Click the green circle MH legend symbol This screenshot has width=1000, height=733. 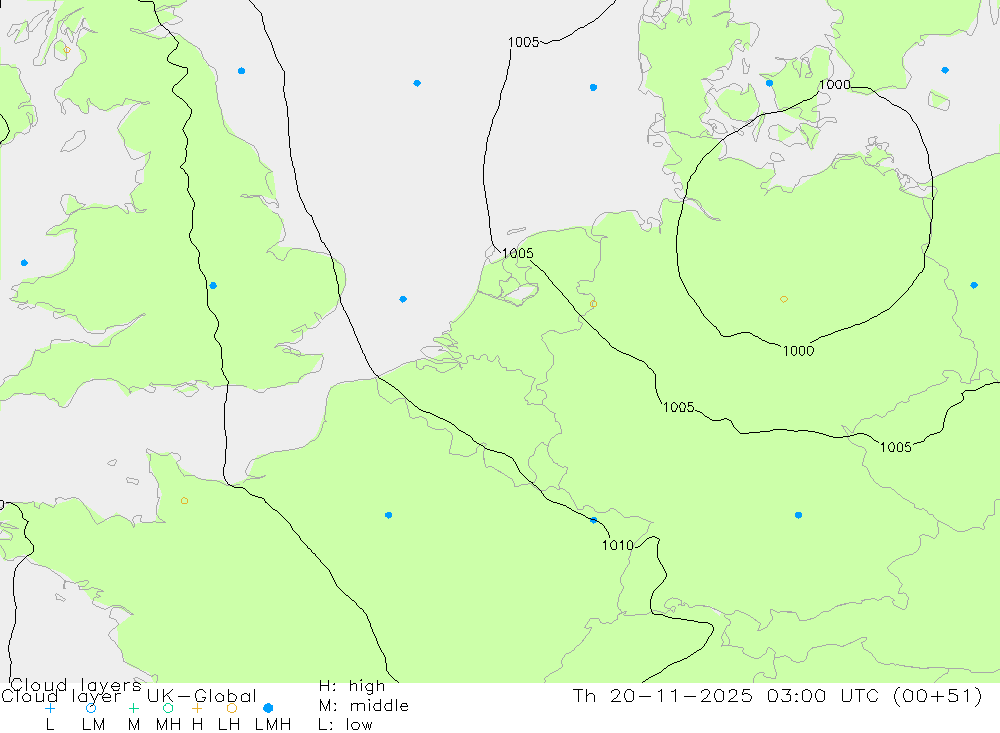coord(168,708)
